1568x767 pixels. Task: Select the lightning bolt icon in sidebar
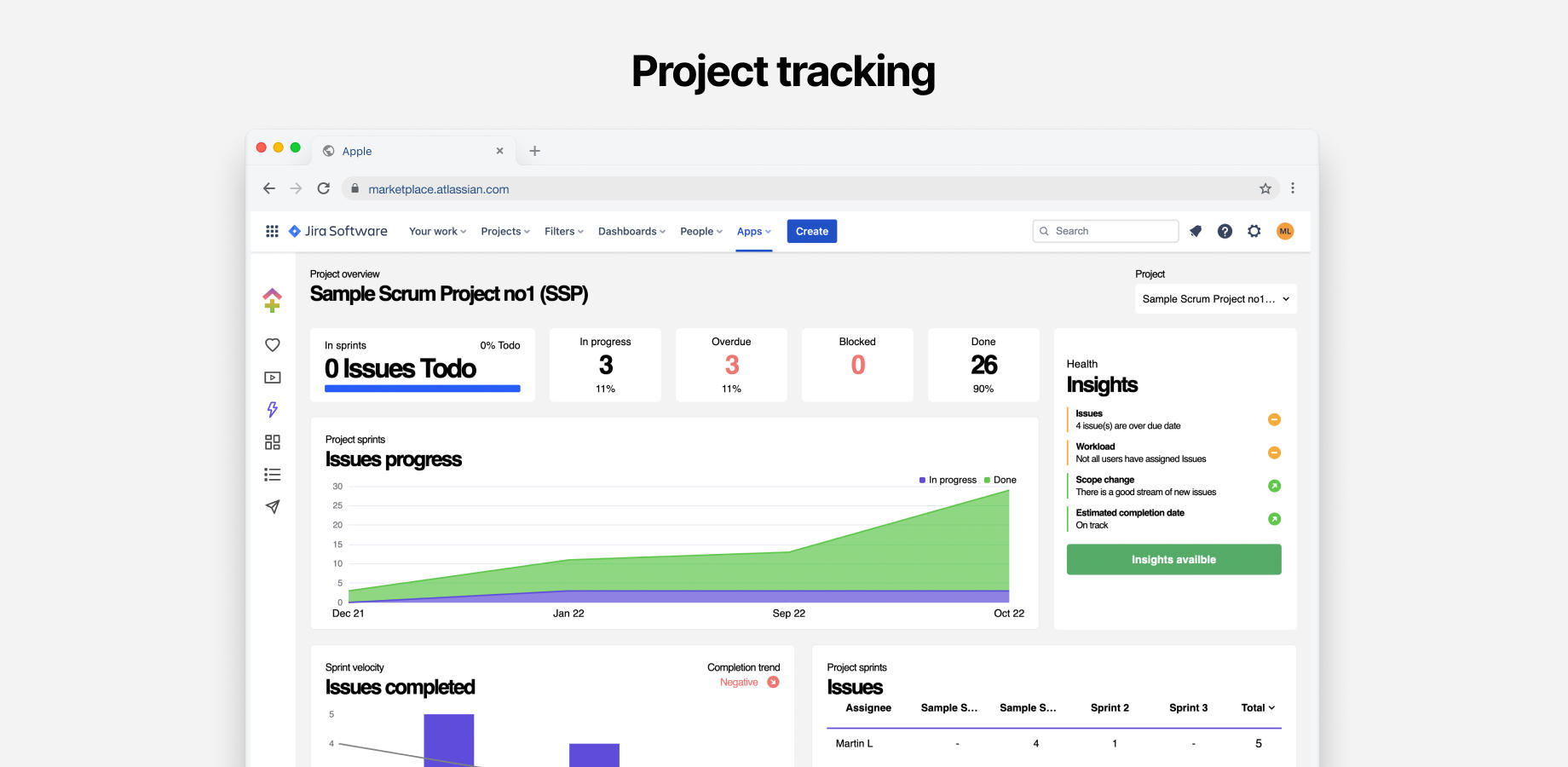[x=273, y=409]
